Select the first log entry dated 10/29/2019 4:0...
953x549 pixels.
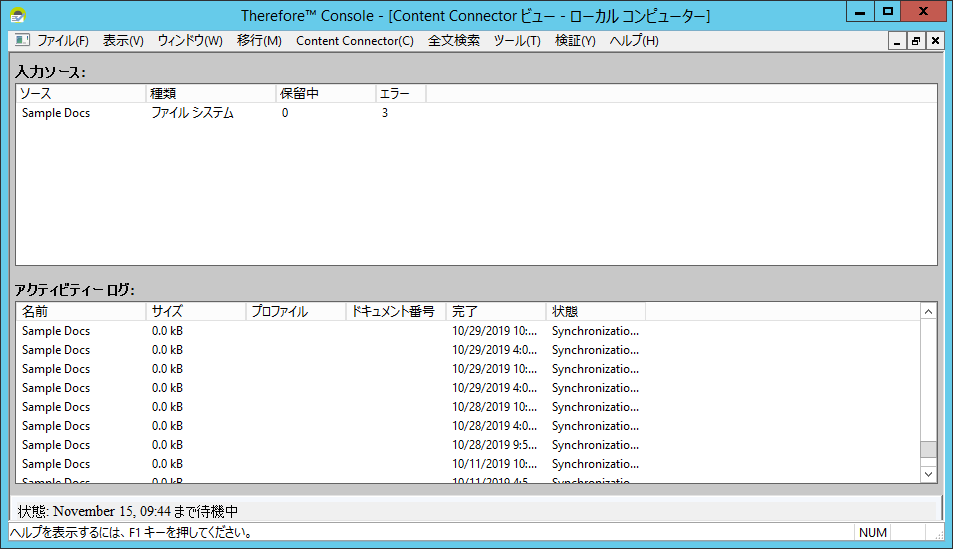tap(468, 350)
